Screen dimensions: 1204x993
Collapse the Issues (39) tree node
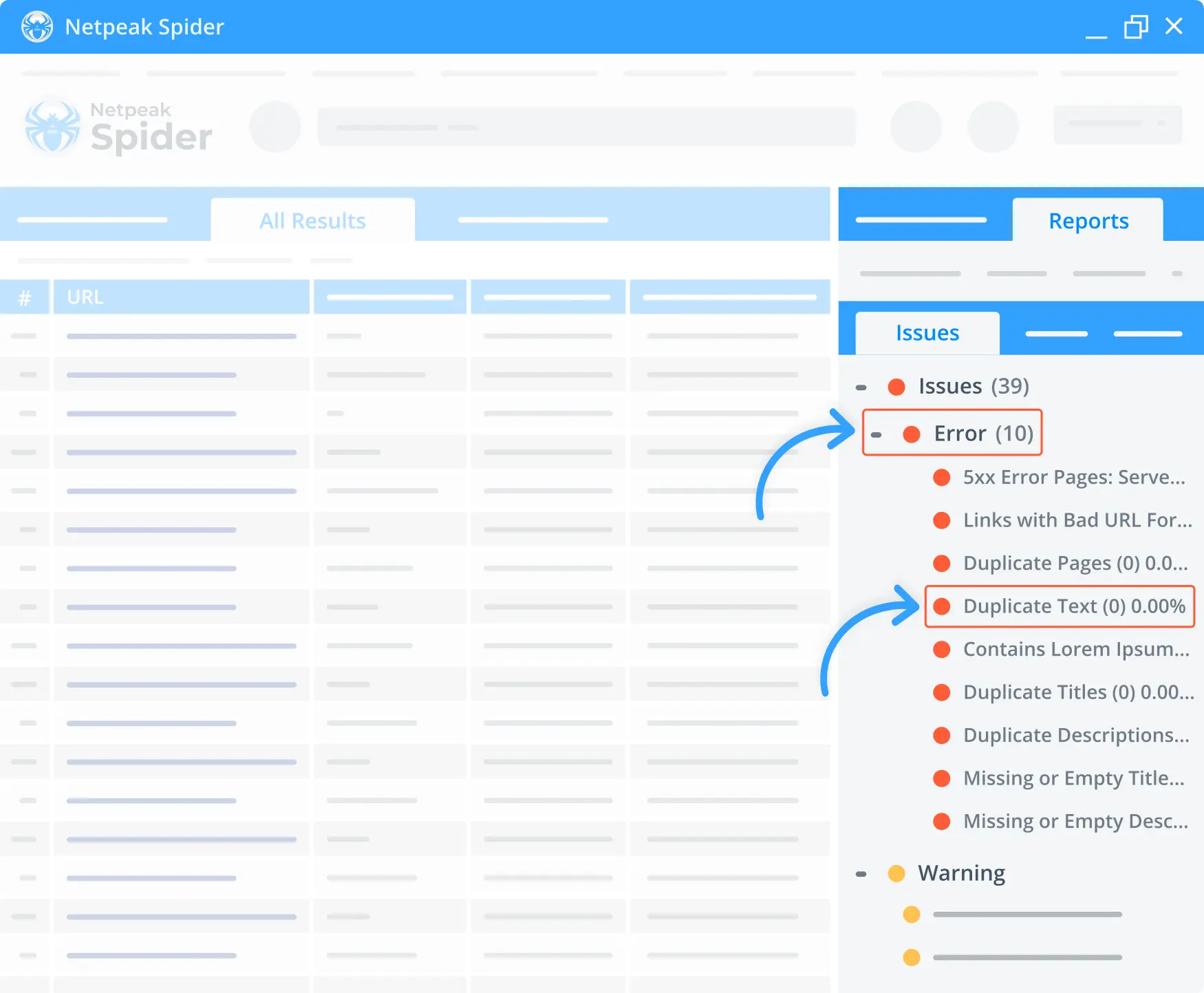point(861,387)
